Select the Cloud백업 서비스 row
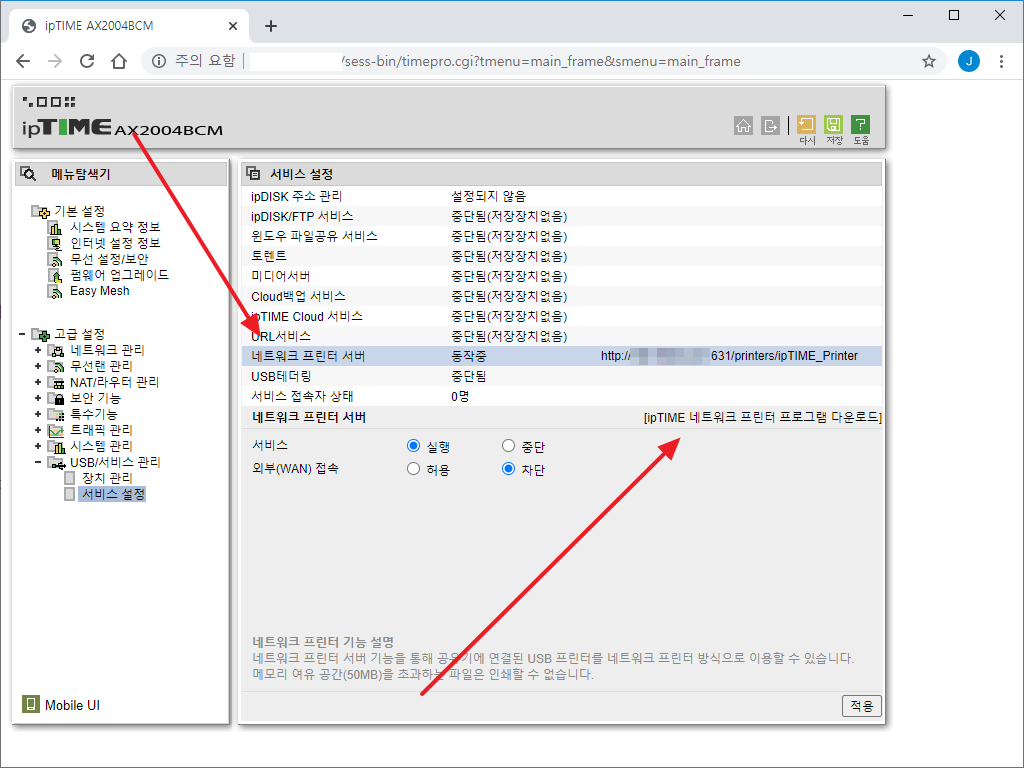The width and height of the screenshot is (1024, 768). pos(562,296)
